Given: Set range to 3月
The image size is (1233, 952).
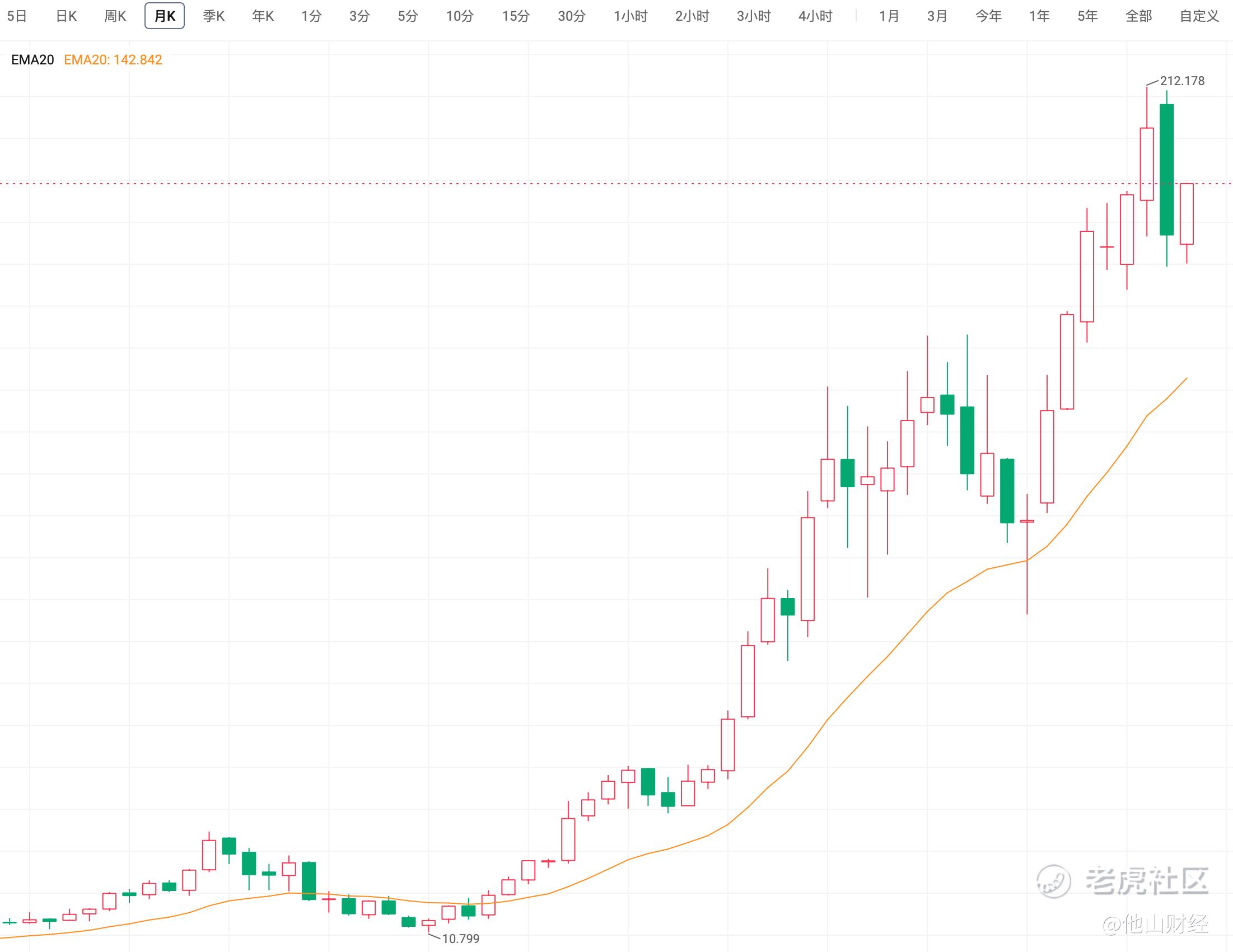Looking at the screenshot, I should click(937, 16).
